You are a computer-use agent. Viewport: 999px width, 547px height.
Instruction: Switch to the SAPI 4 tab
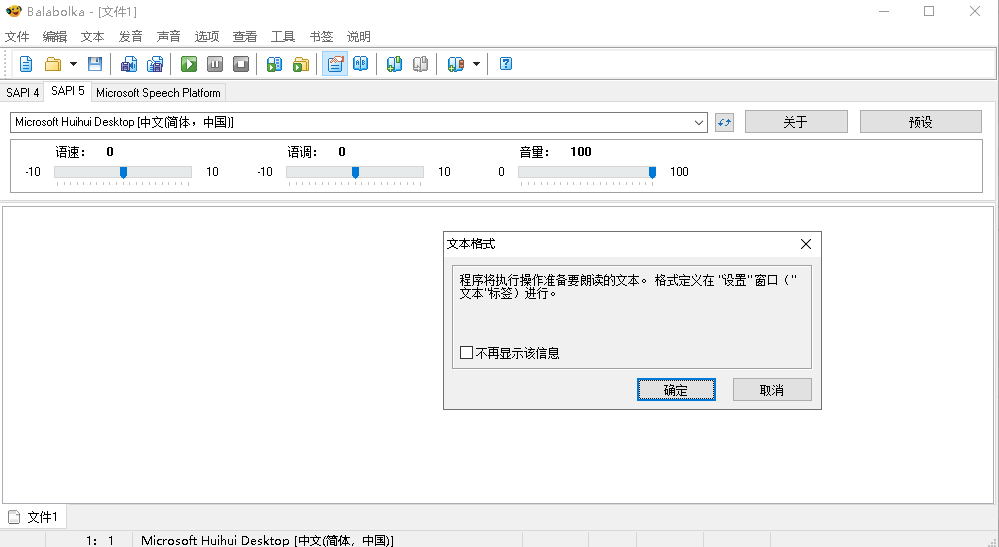22,92
